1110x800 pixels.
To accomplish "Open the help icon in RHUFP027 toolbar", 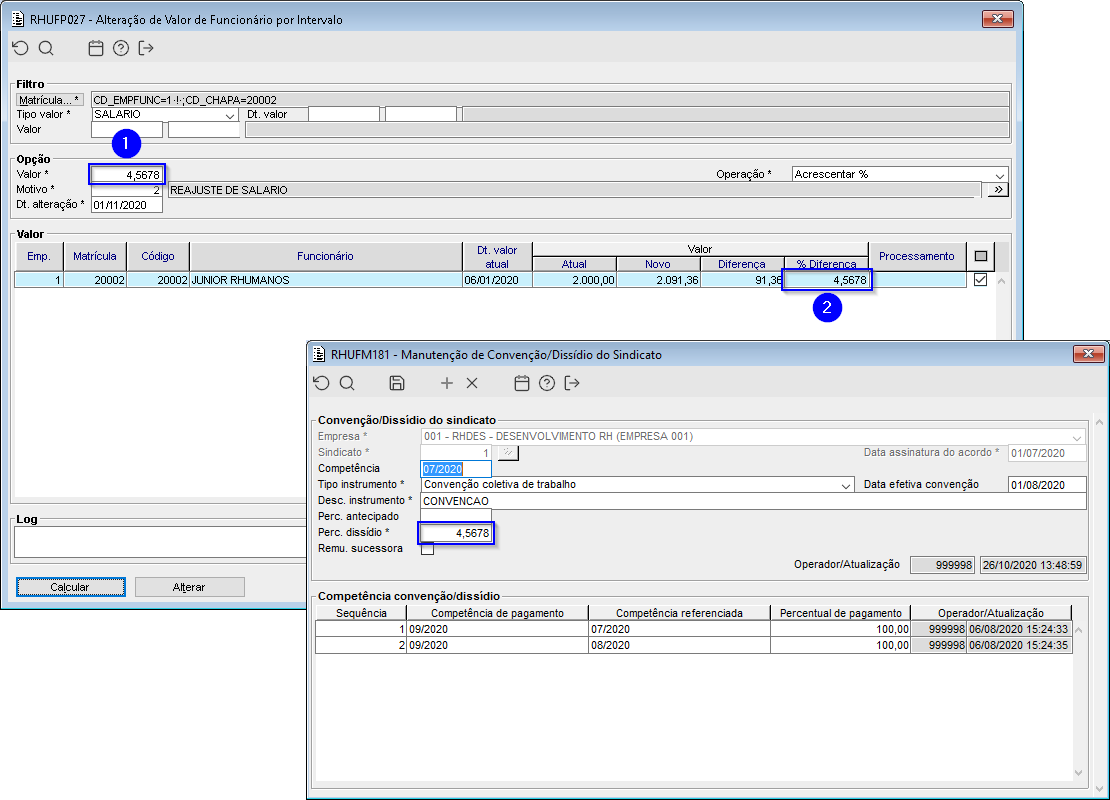I will pyautogui.click(x=121, y=48).
